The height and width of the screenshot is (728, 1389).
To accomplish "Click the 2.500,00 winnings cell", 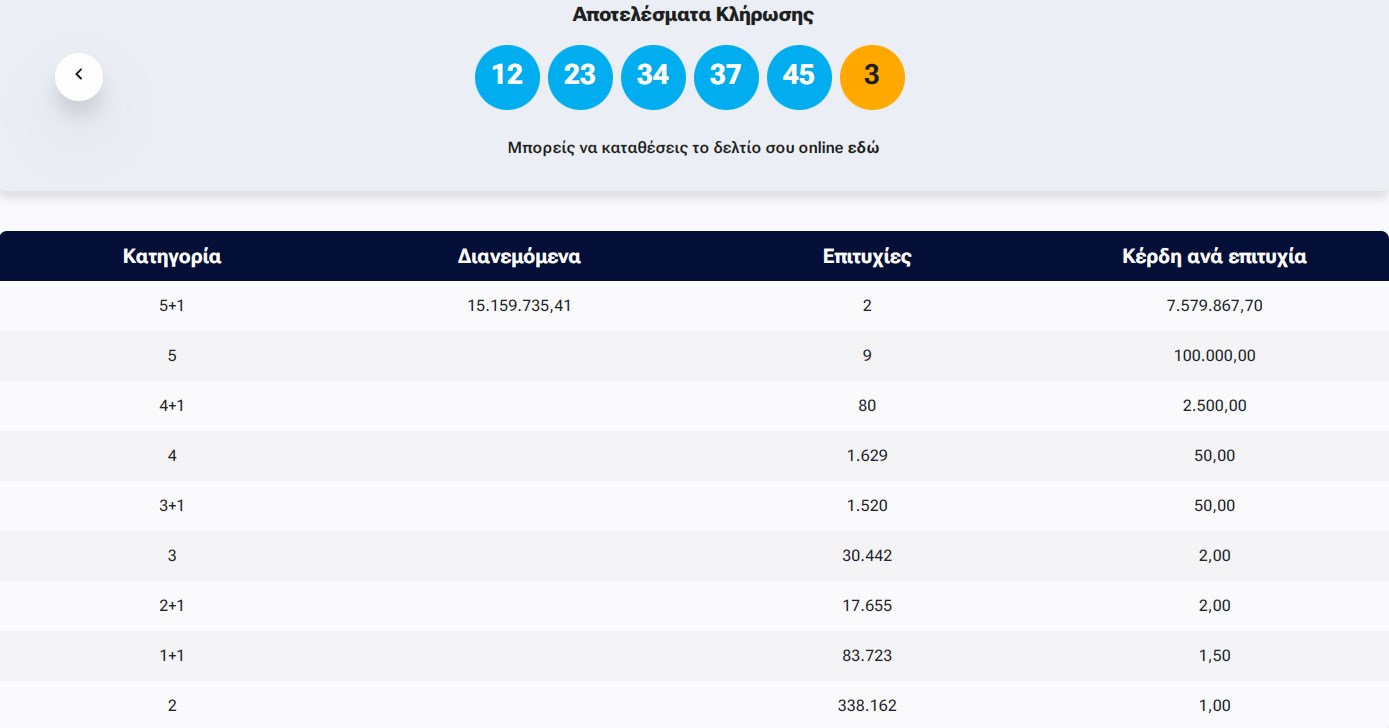I will pyautogui.click(x=1214, y=406).
